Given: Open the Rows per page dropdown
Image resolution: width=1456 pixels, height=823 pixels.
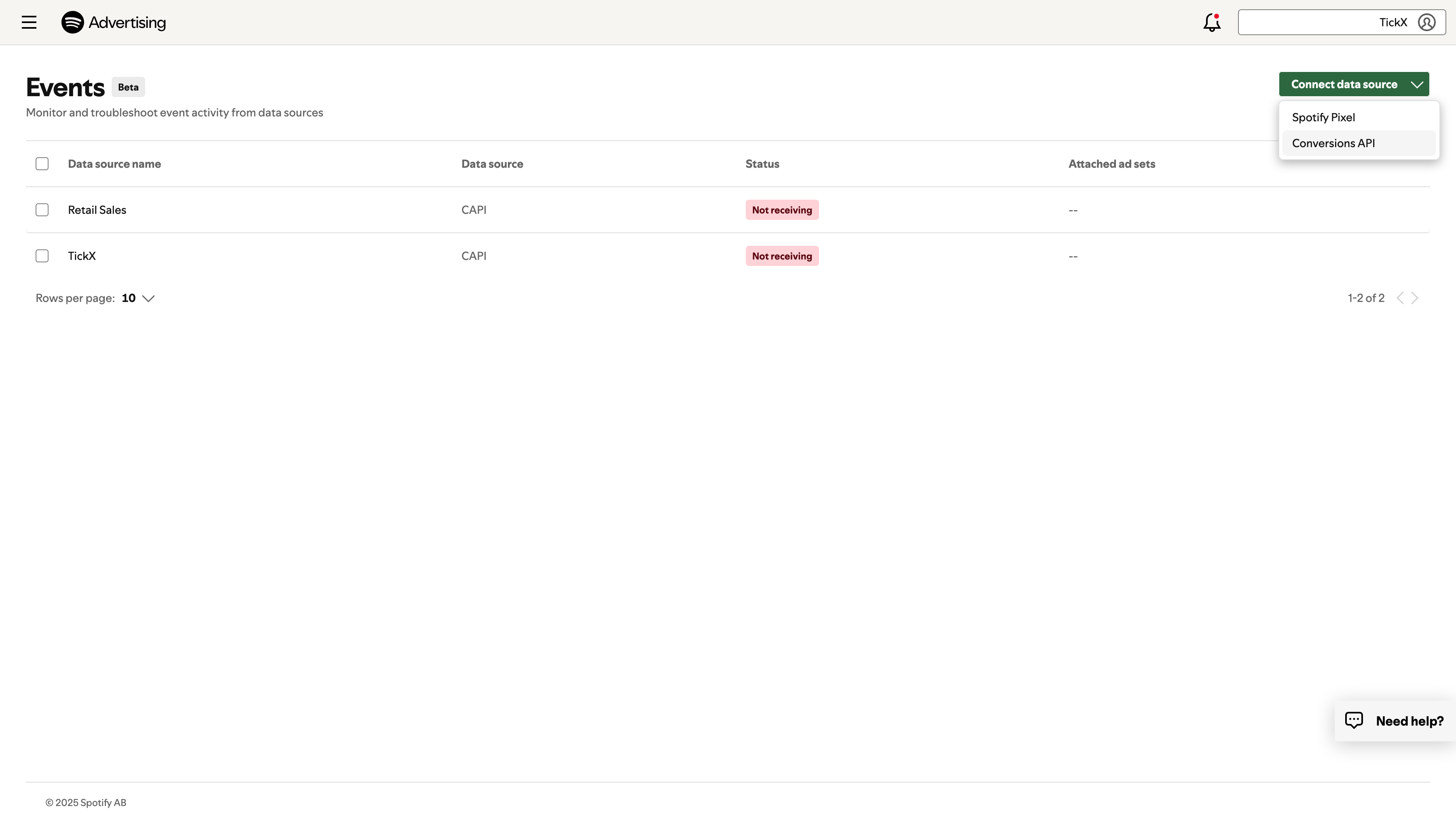Looking at the screenshot, I should coord(138,298).
